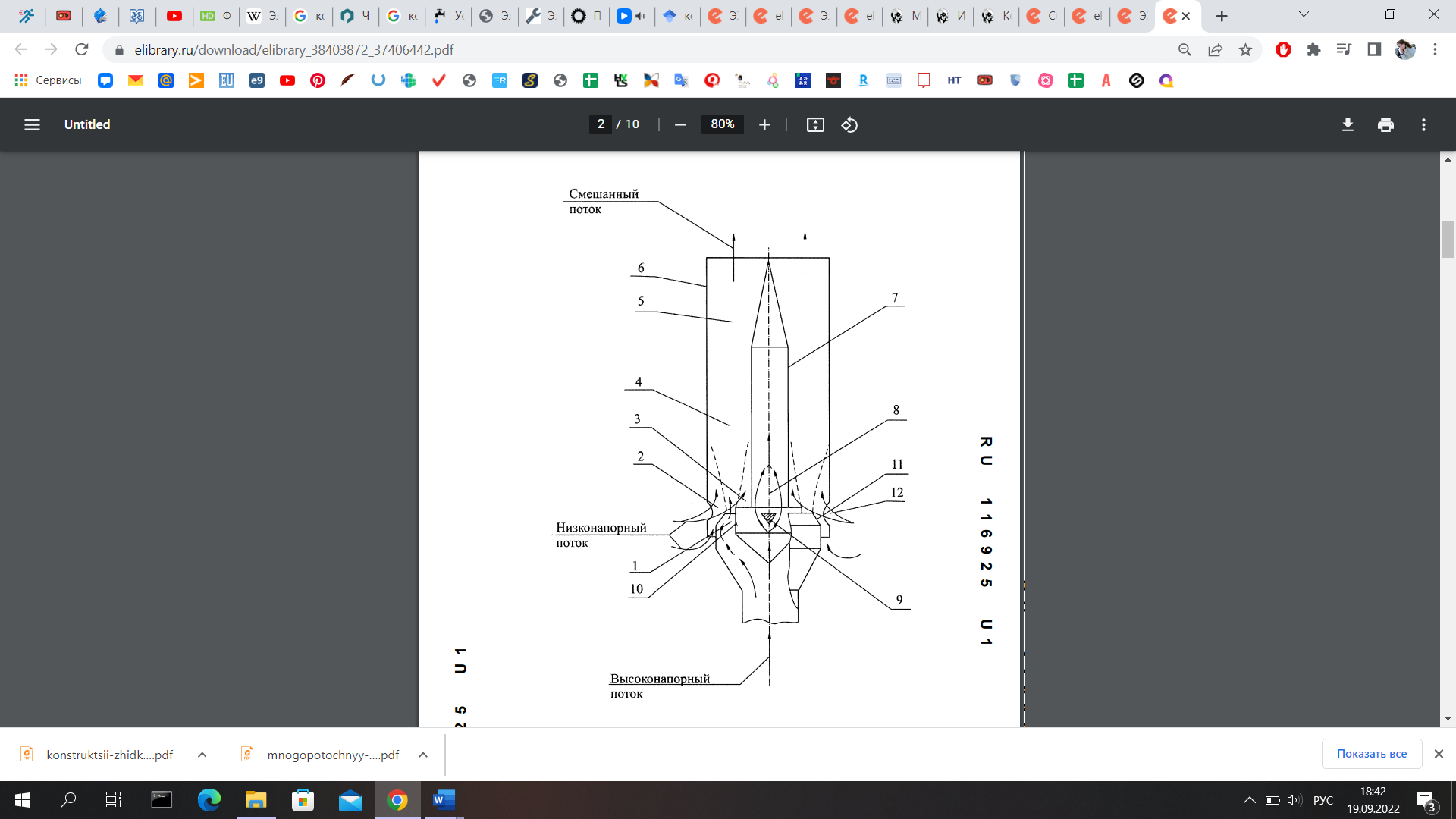Image resolution: width=1456 pixels, height=819 pixels.
Task: Switch to the YouTube tab
Action: click(x=174, y=16)
